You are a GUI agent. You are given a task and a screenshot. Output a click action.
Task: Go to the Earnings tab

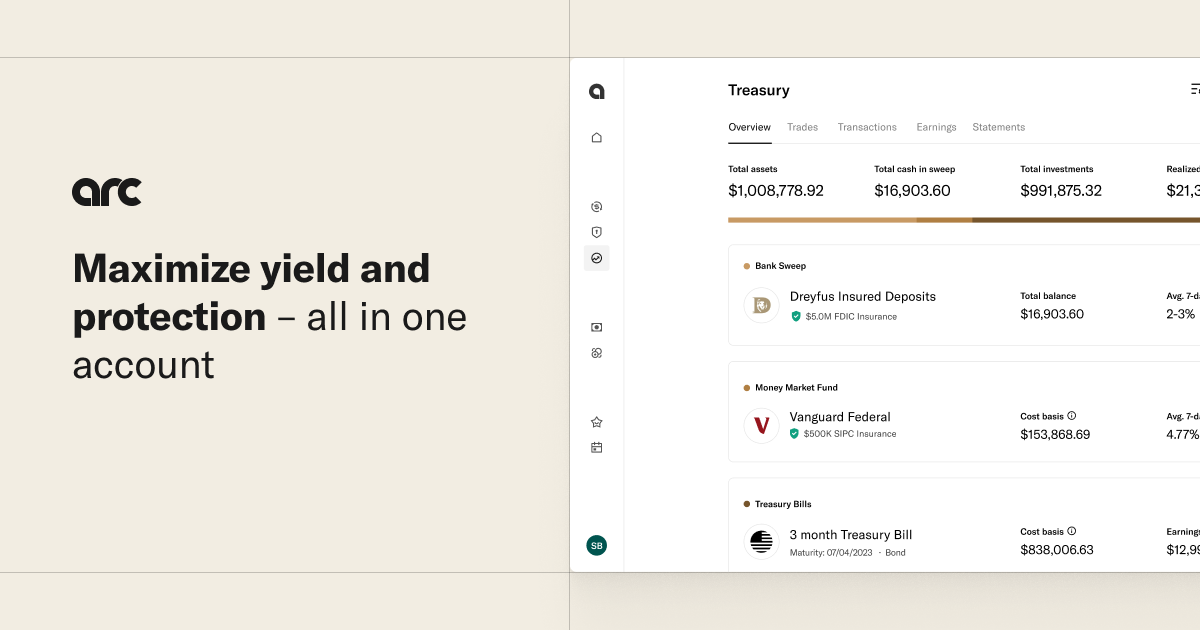pos(936,127)
